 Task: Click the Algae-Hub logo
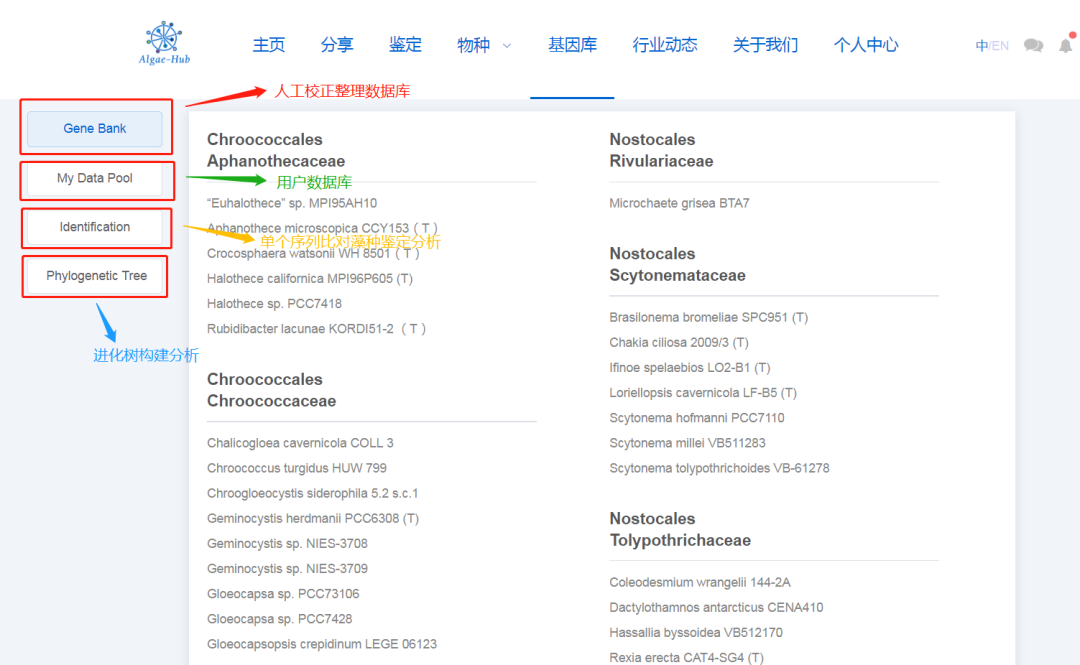[163, 42]
